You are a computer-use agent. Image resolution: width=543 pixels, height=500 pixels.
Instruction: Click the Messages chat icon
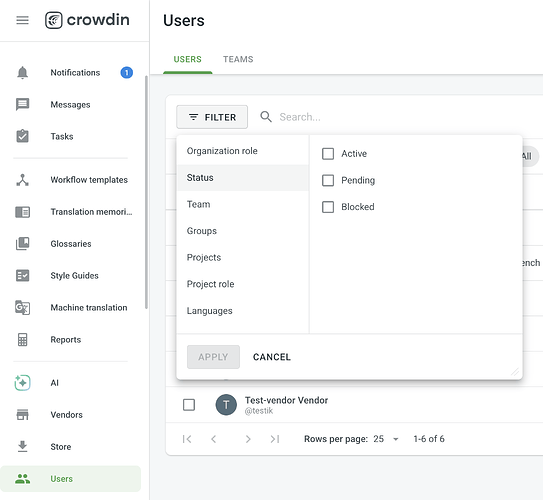[23, 105]
